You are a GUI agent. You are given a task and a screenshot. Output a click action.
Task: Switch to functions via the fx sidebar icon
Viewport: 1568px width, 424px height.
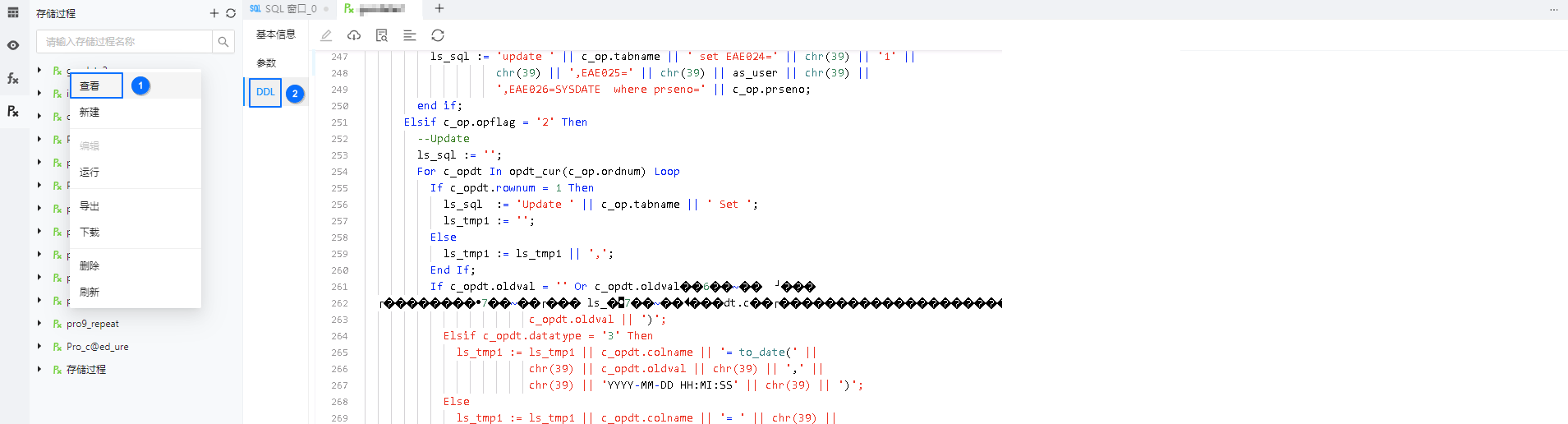click(13, 79)
